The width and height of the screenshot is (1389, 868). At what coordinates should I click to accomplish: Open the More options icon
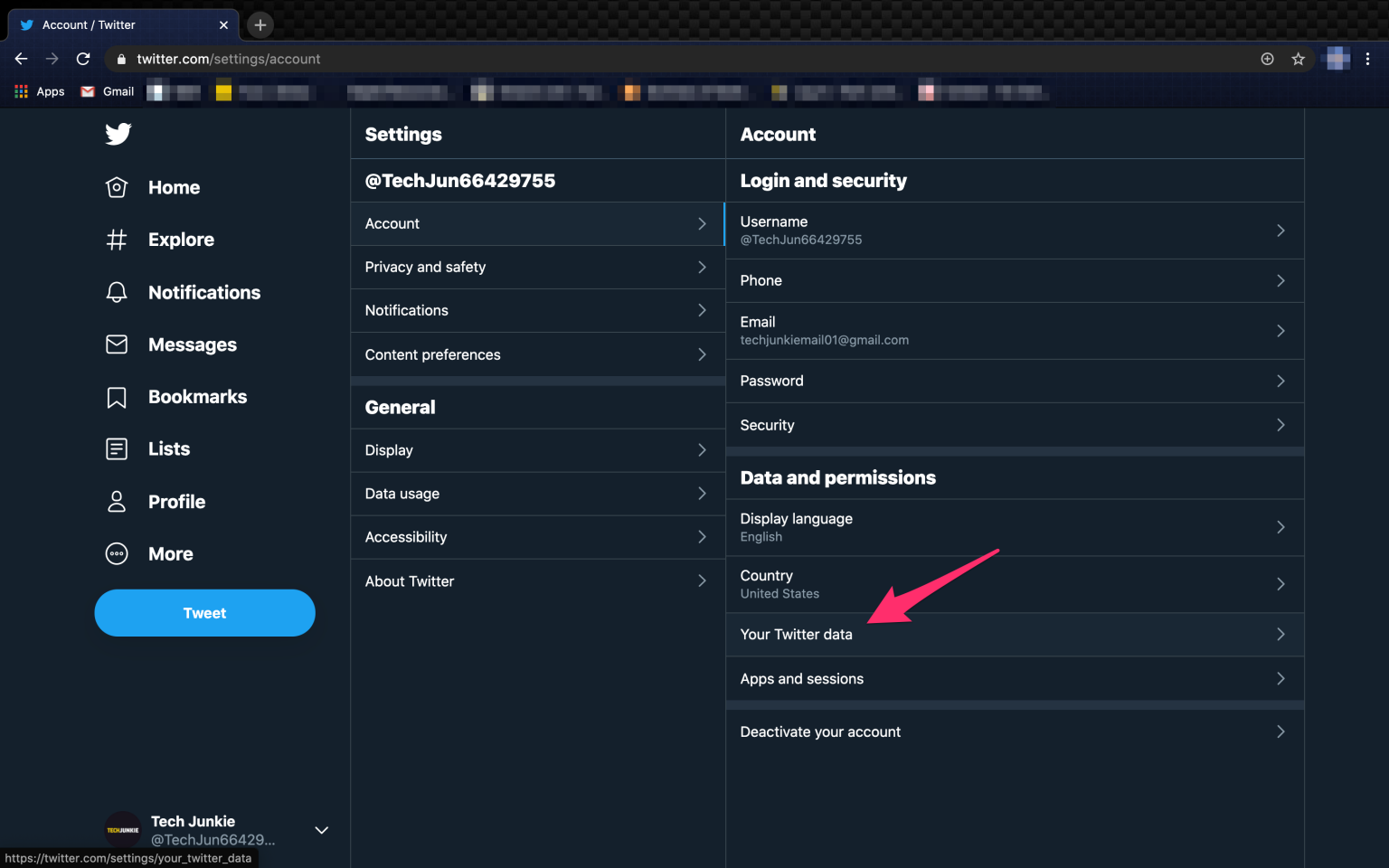(x=117, y=553)
